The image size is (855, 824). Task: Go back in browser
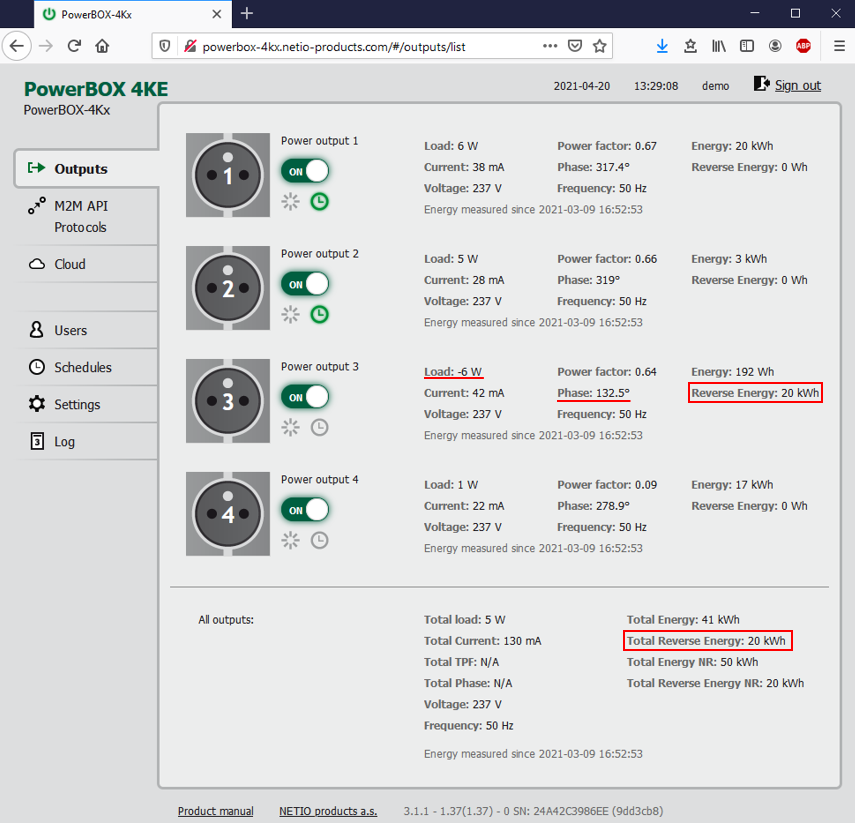point(17,46)
